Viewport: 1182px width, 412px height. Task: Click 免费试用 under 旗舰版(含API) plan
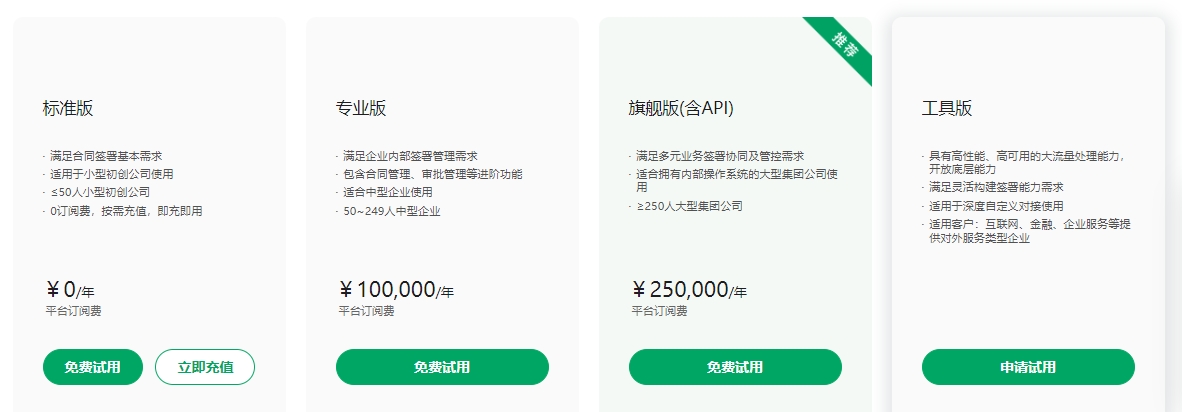735,367
